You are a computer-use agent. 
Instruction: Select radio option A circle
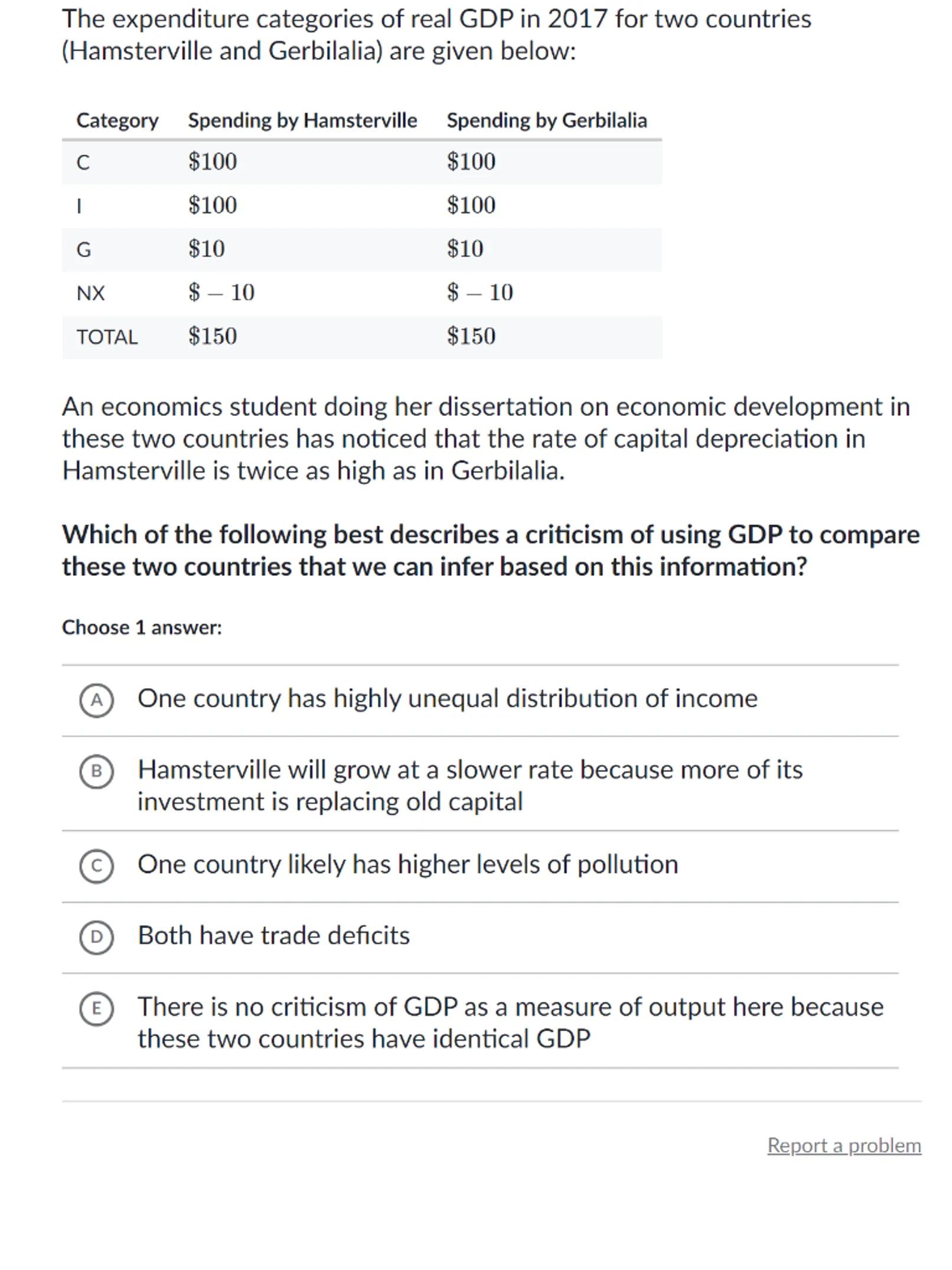pyautogui.click(x=96, y=700)
